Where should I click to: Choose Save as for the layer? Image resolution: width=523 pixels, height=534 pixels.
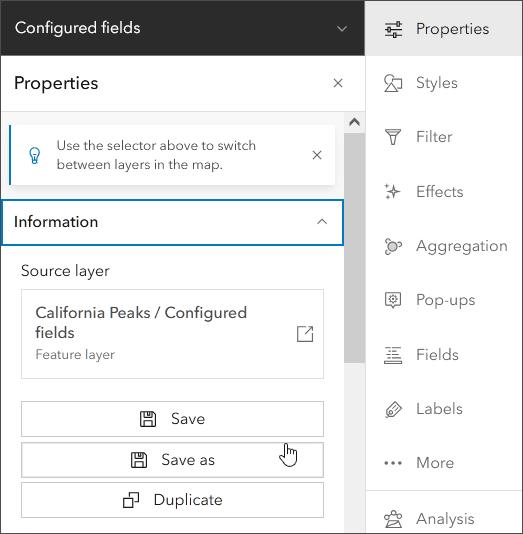(172, 460)
